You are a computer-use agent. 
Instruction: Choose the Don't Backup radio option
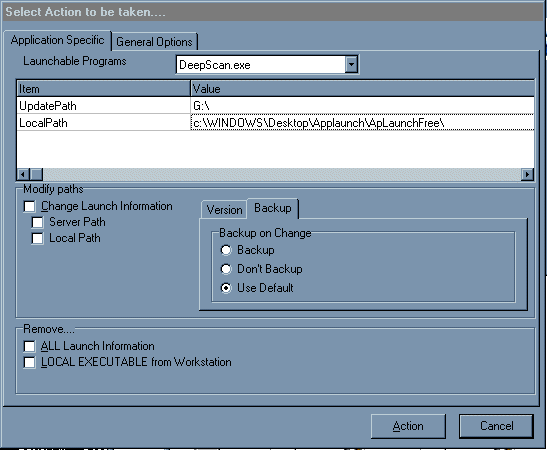(x=226, y=269)
